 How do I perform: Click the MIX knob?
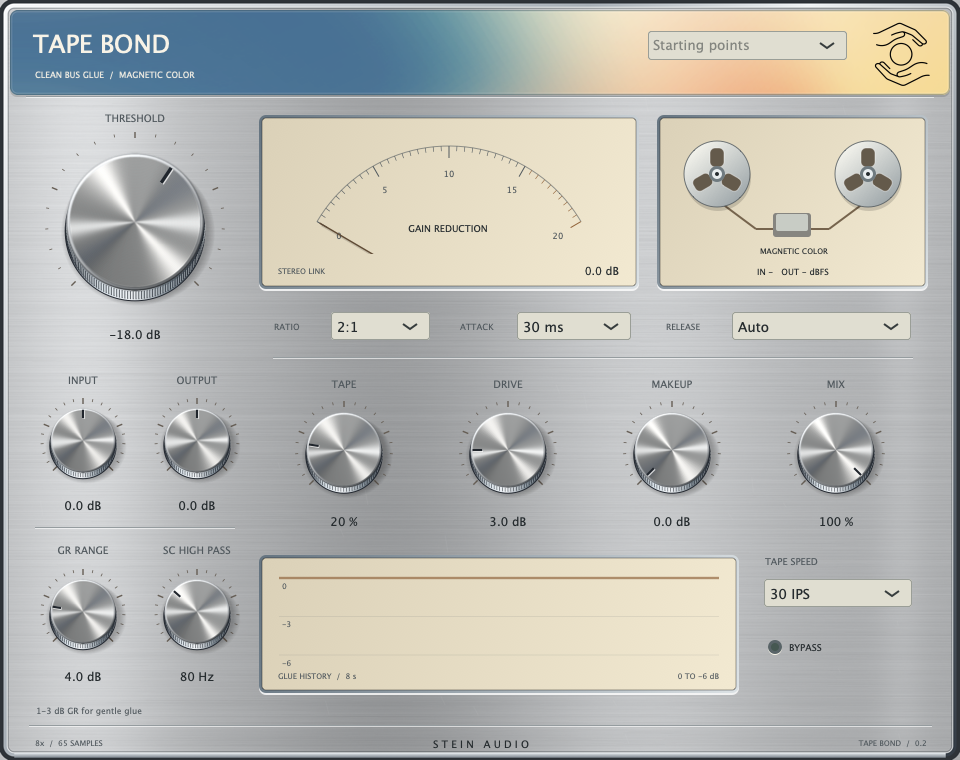click(836, 453)
